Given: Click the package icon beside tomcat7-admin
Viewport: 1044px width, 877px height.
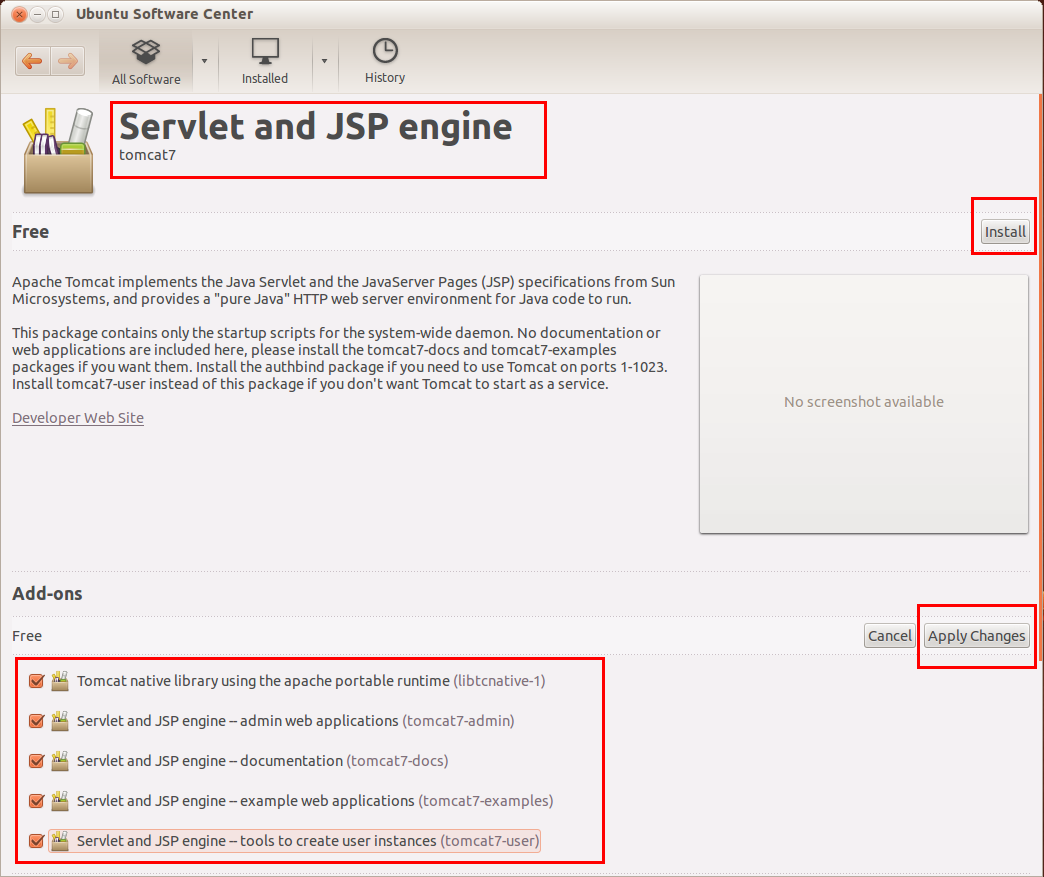Looking at the screenshot, I should click(60, 721).
